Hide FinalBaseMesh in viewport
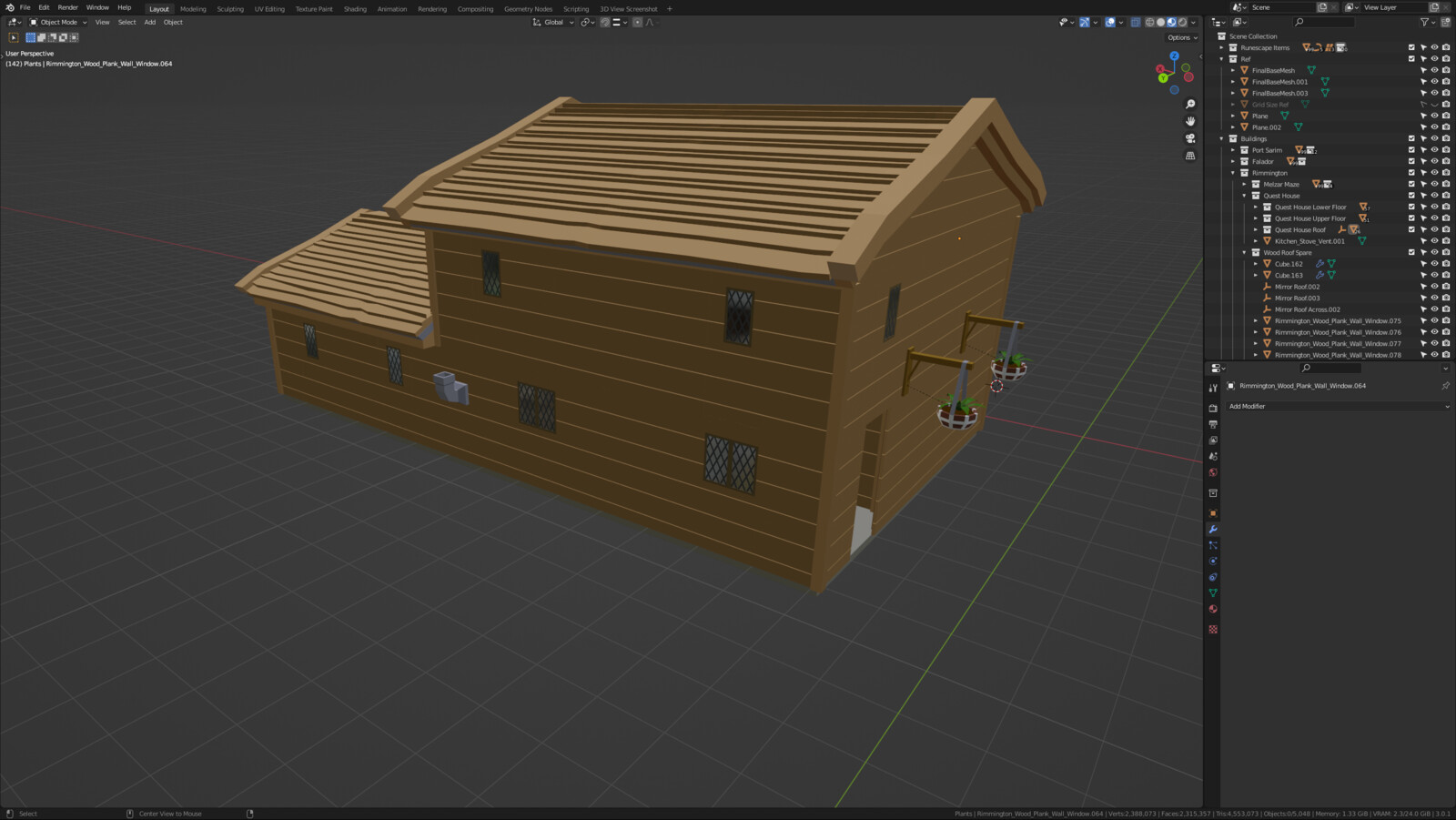 pos(1434,70)
